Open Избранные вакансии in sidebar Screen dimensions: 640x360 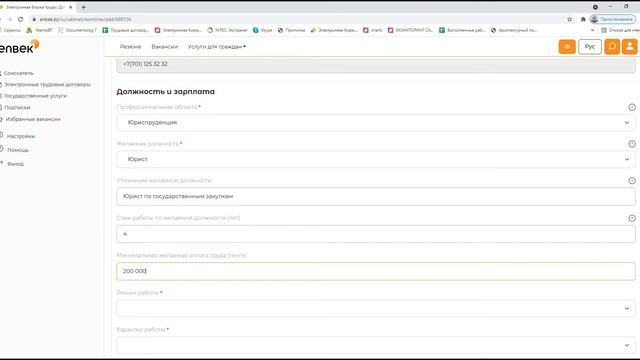[33, 119]
